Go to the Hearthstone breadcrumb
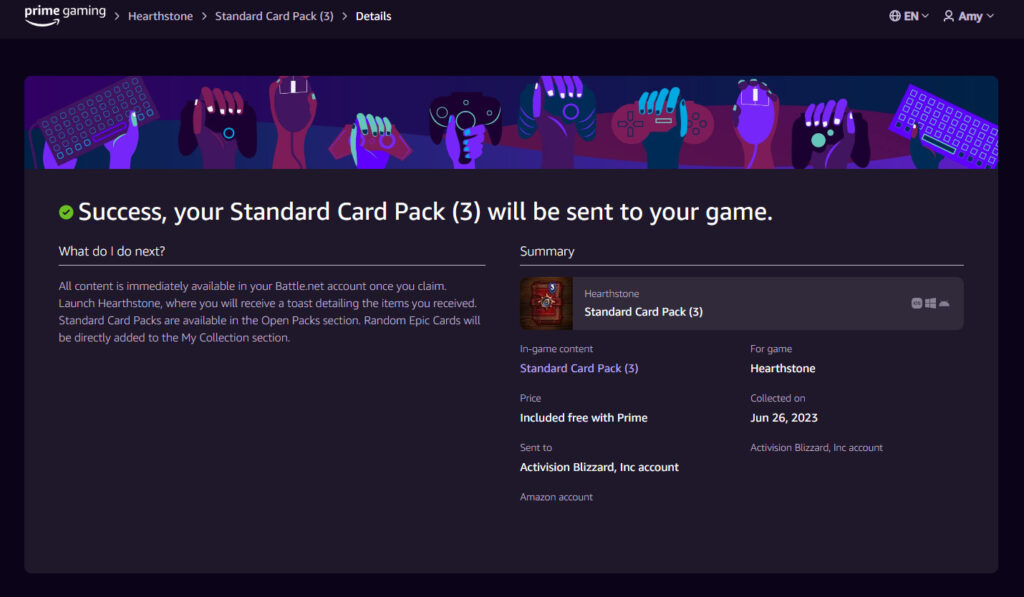The width and height of the screenshot is (1024, 597). point(160,16)
